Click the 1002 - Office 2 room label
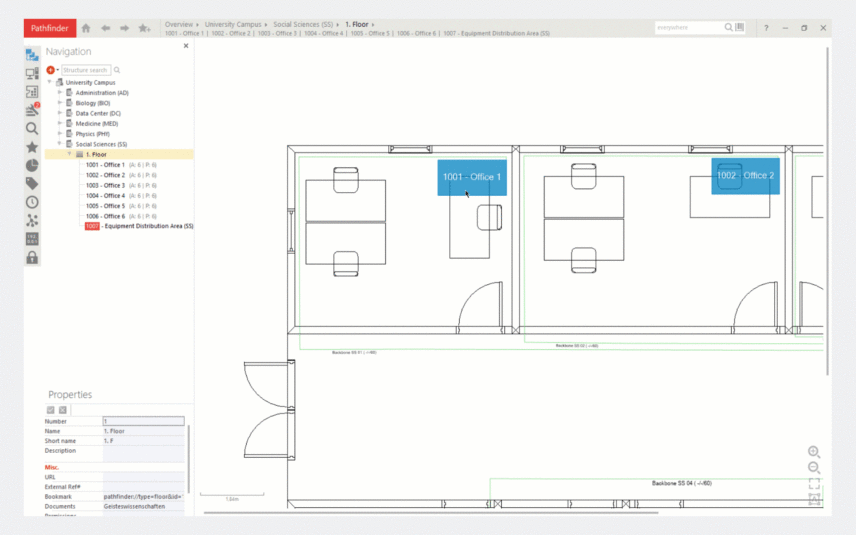This screenshot has width=856, height=535. click(x=745, y=176)
